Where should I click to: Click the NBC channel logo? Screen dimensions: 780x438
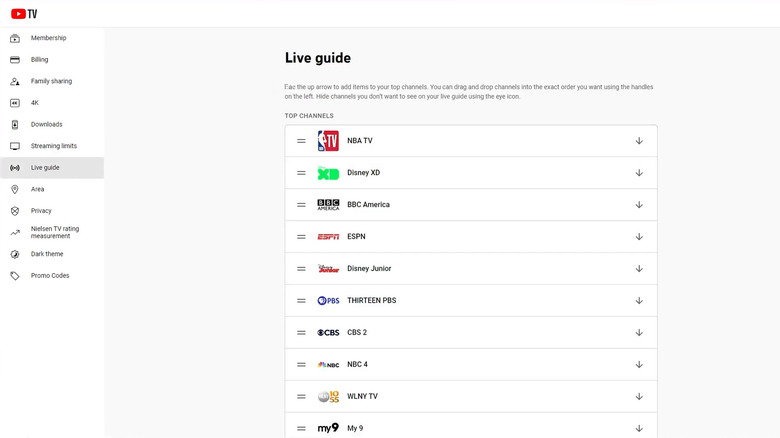pyautogui.click(x=328, y=364)
